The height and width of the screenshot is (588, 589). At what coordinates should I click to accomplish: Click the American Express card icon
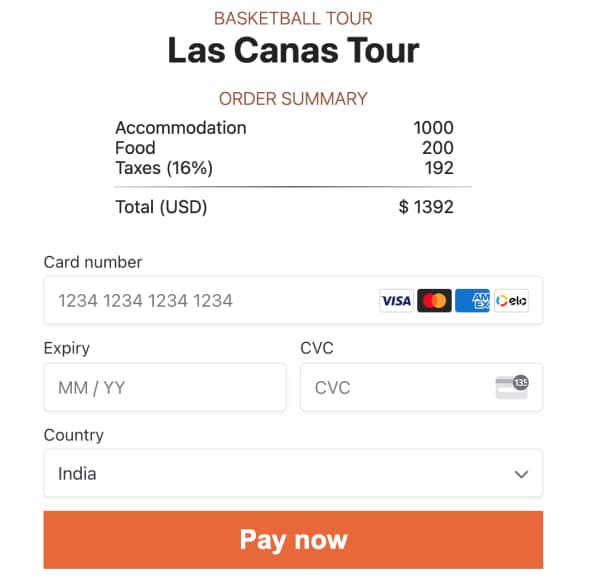coord(472,301)
